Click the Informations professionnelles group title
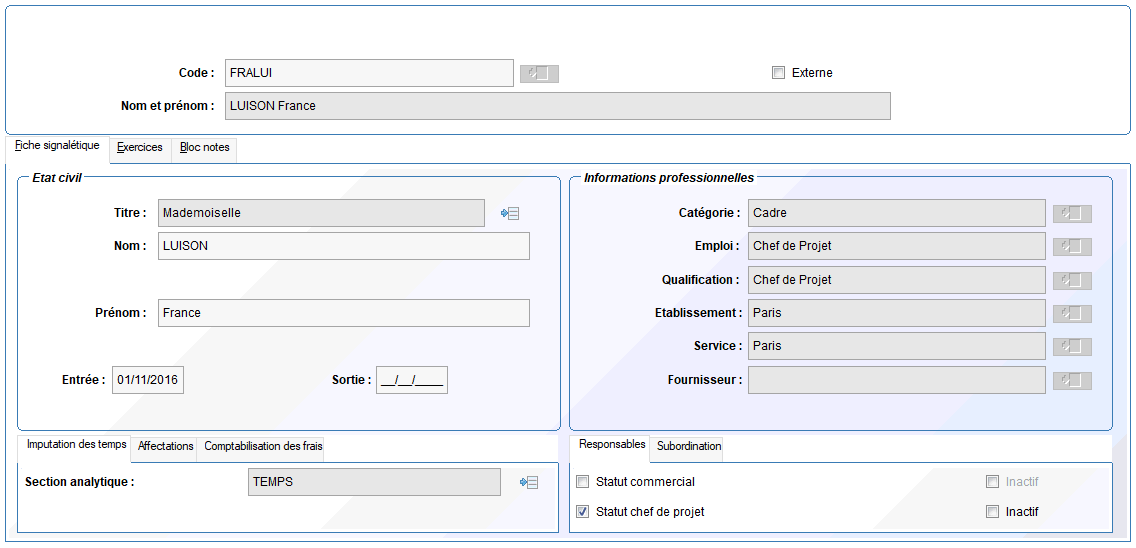 669,177
